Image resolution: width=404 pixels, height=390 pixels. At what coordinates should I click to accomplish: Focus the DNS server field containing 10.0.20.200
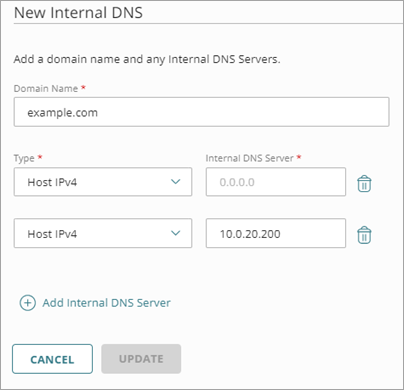click(276, 233)
